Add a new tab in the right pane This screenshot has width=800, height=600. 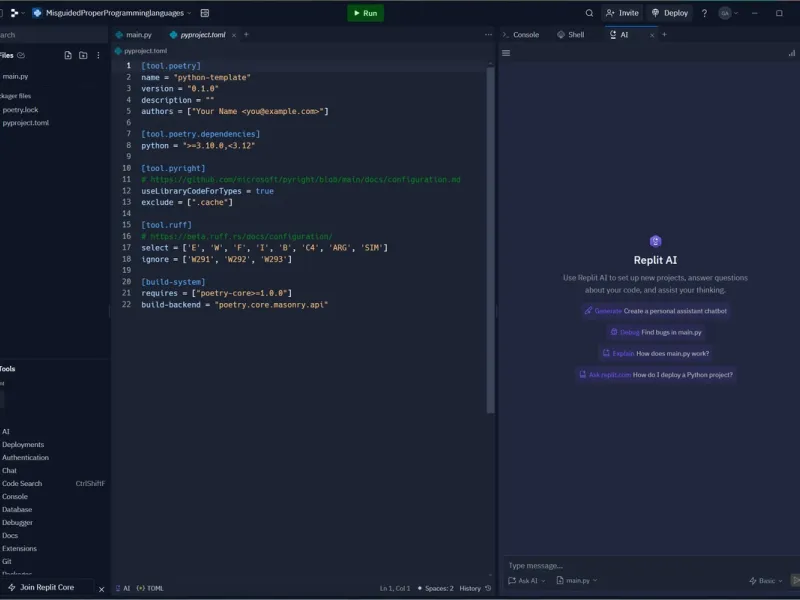[x=664, y=35]
